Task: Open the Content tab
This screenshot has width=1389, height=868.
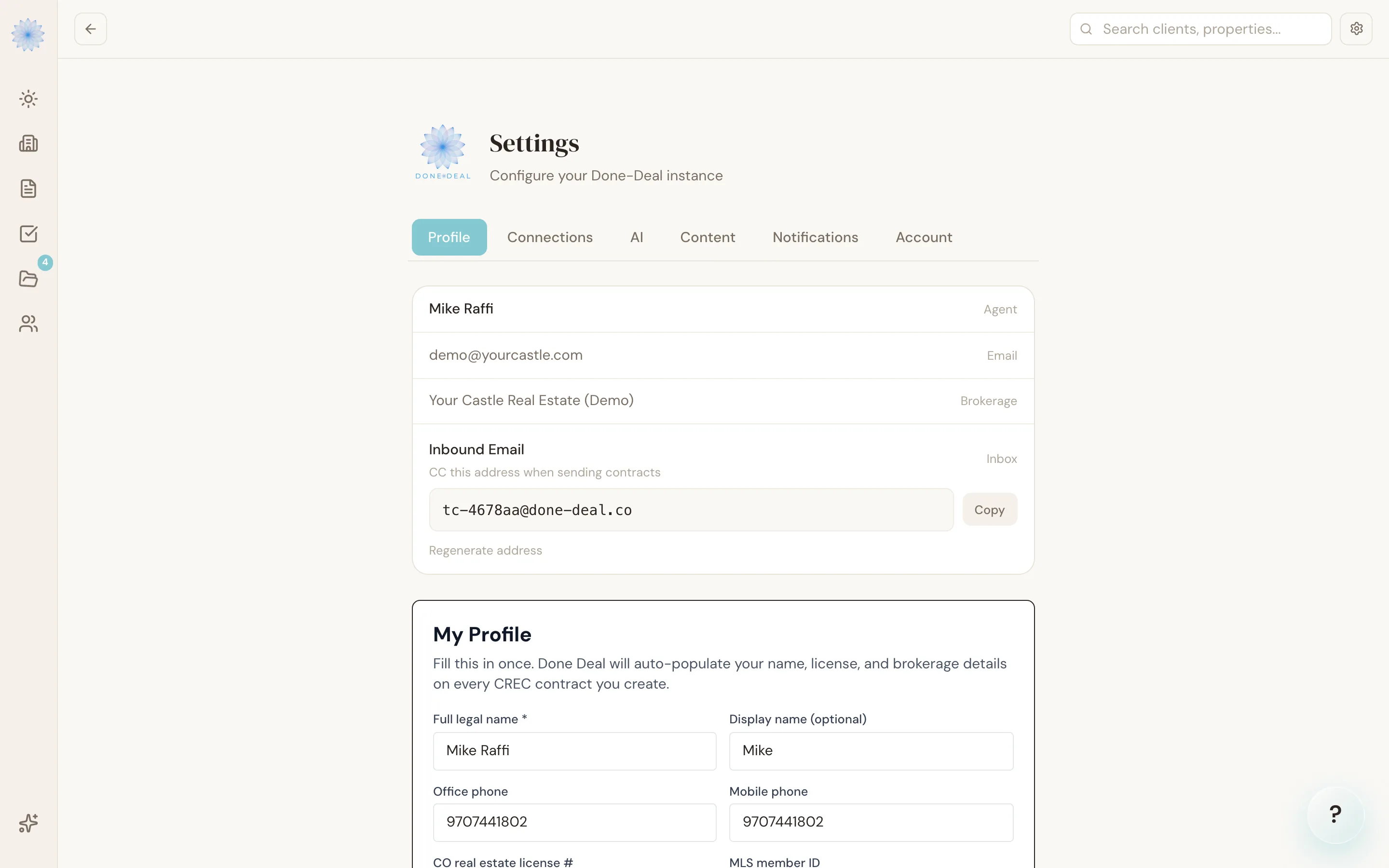Action: 707,237
